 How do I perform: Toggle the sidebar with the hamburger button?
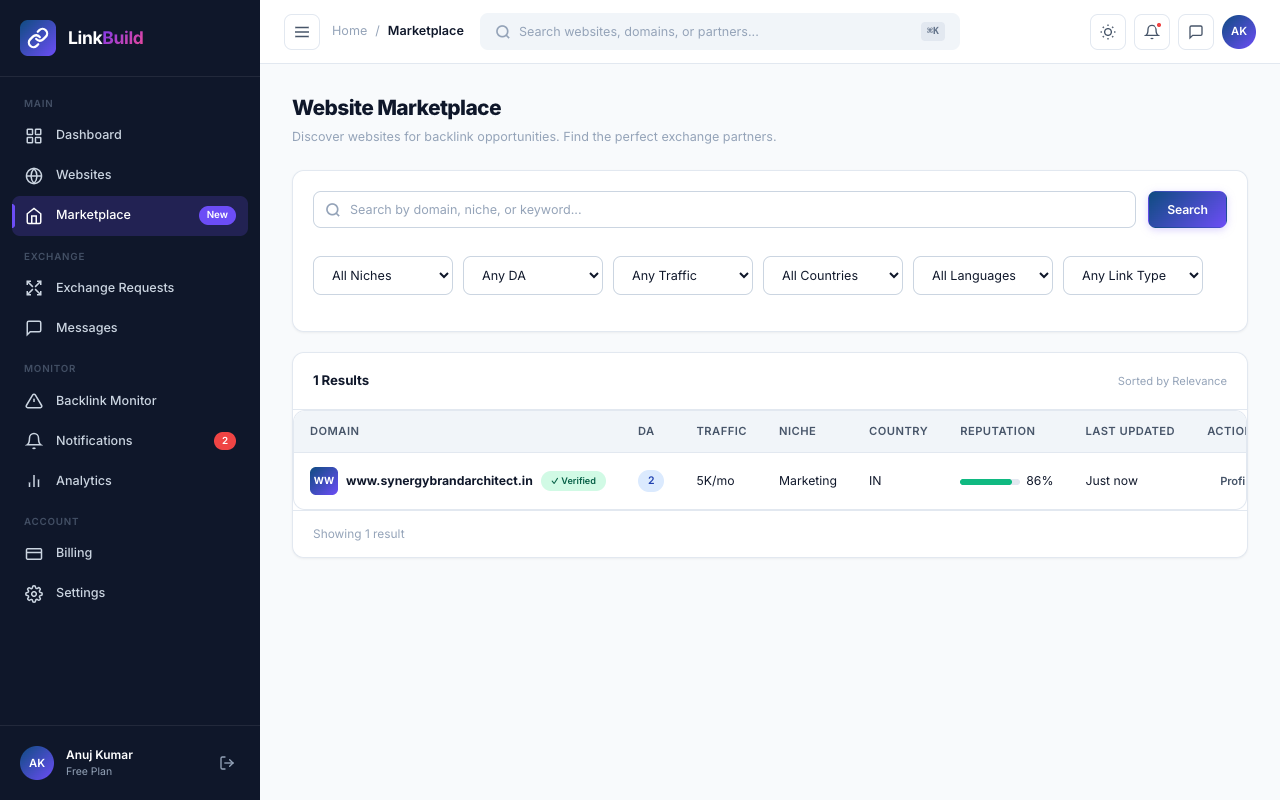[302, 32]
